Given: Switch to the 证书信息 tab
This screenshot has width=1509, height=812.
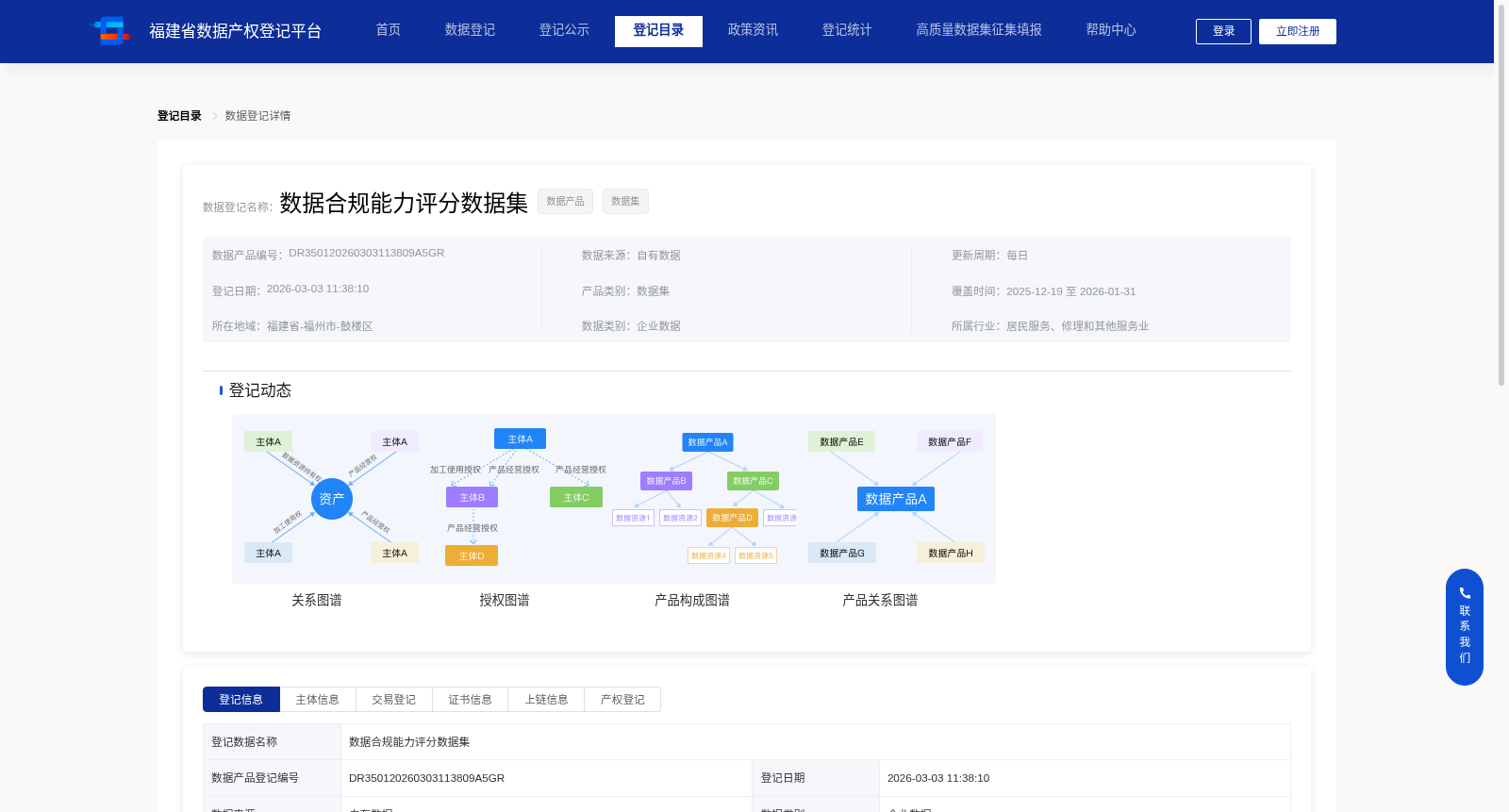Looking at the screenshot, I should (x=470, y=699).
